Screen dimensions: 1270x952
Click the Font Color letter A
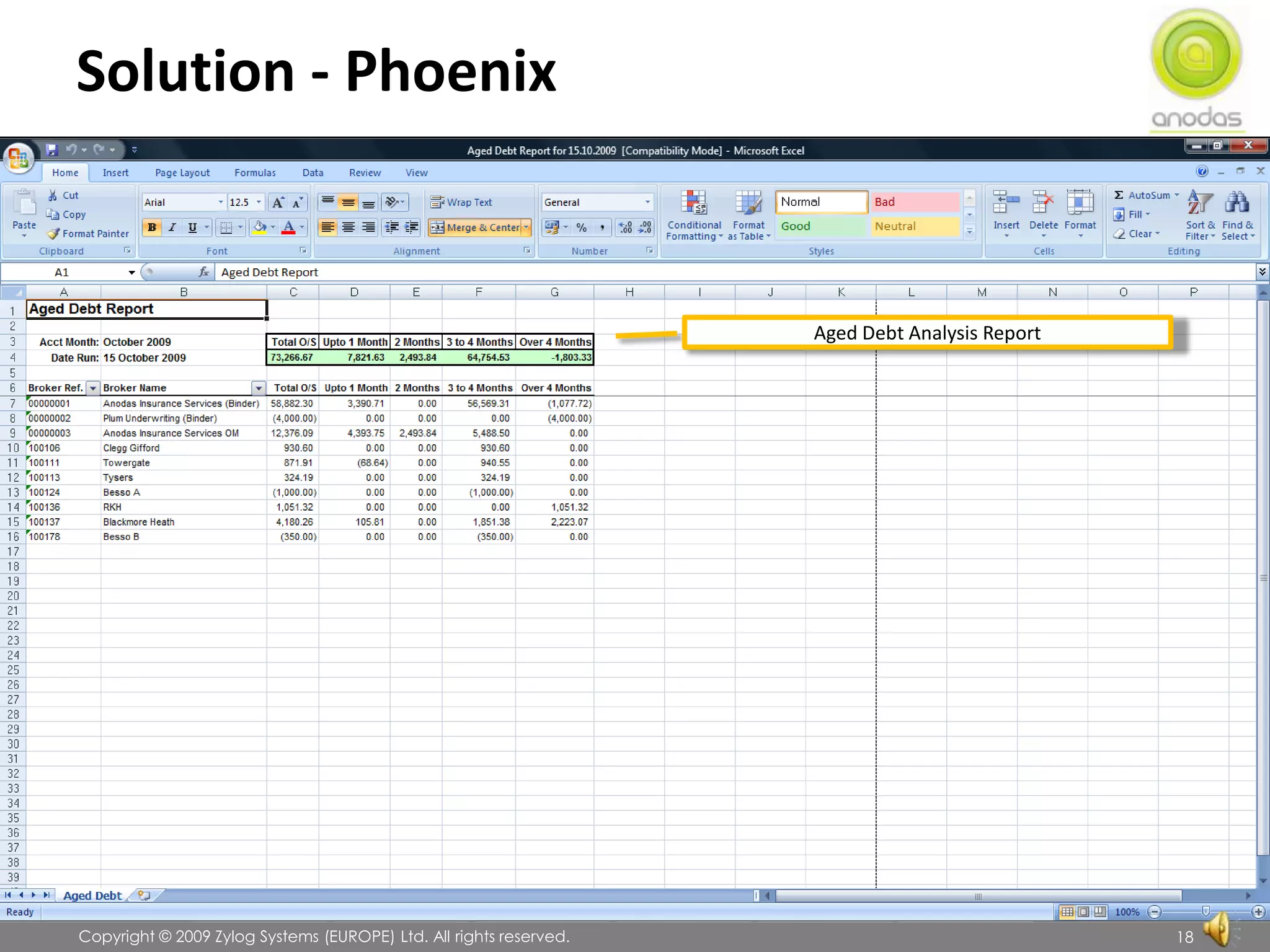pos(288,227)
